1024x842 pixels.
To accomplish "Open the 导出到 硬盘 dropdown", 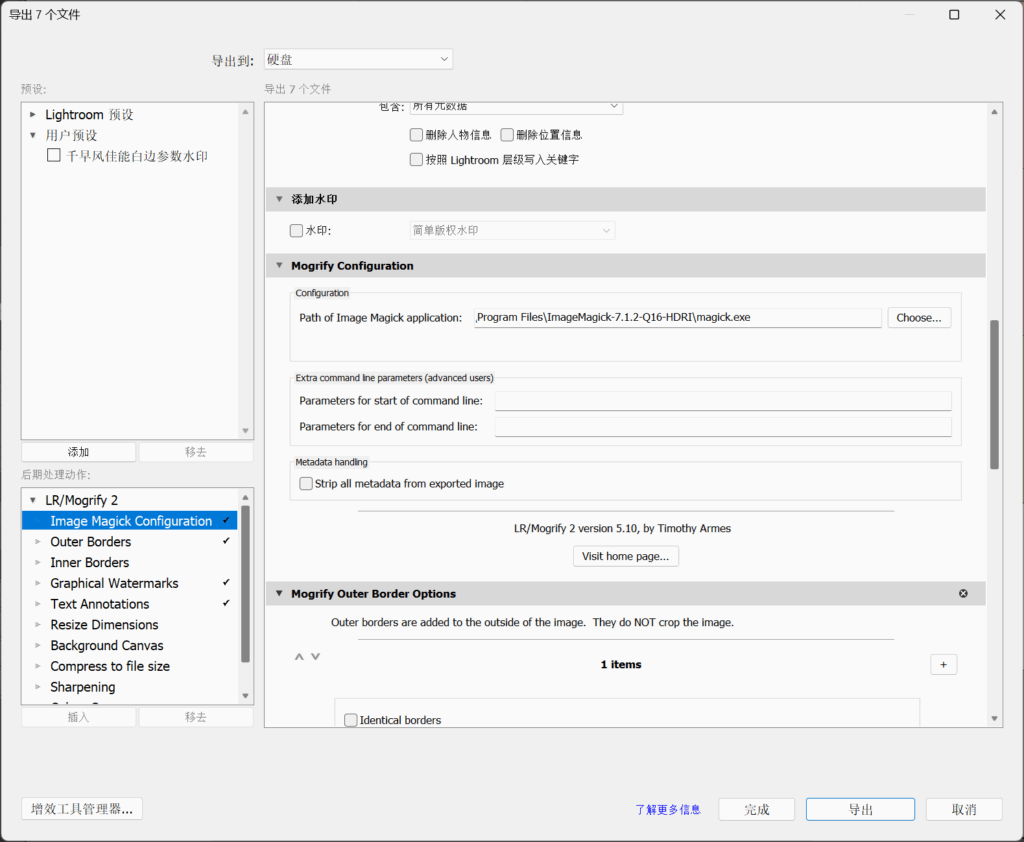I will click(358, 60).
